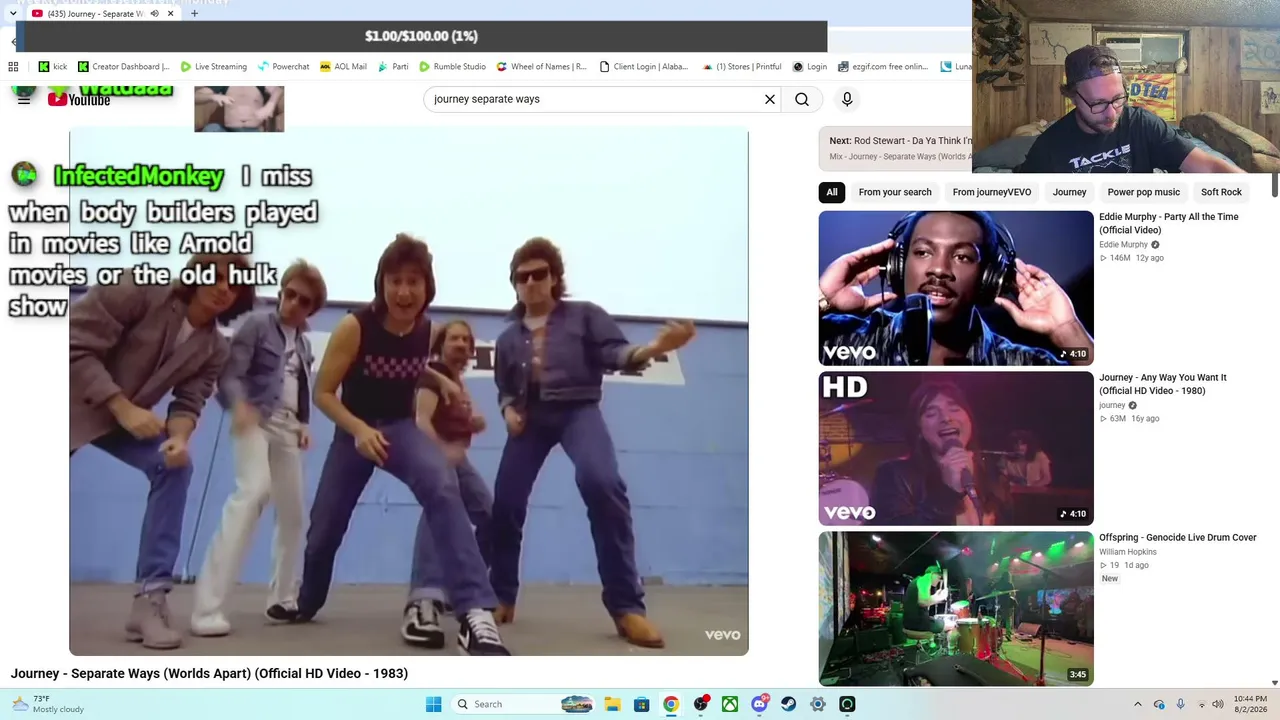Go to the YouTube home logo
This screenshot has height=720, width=1280.
coord(79,99)
